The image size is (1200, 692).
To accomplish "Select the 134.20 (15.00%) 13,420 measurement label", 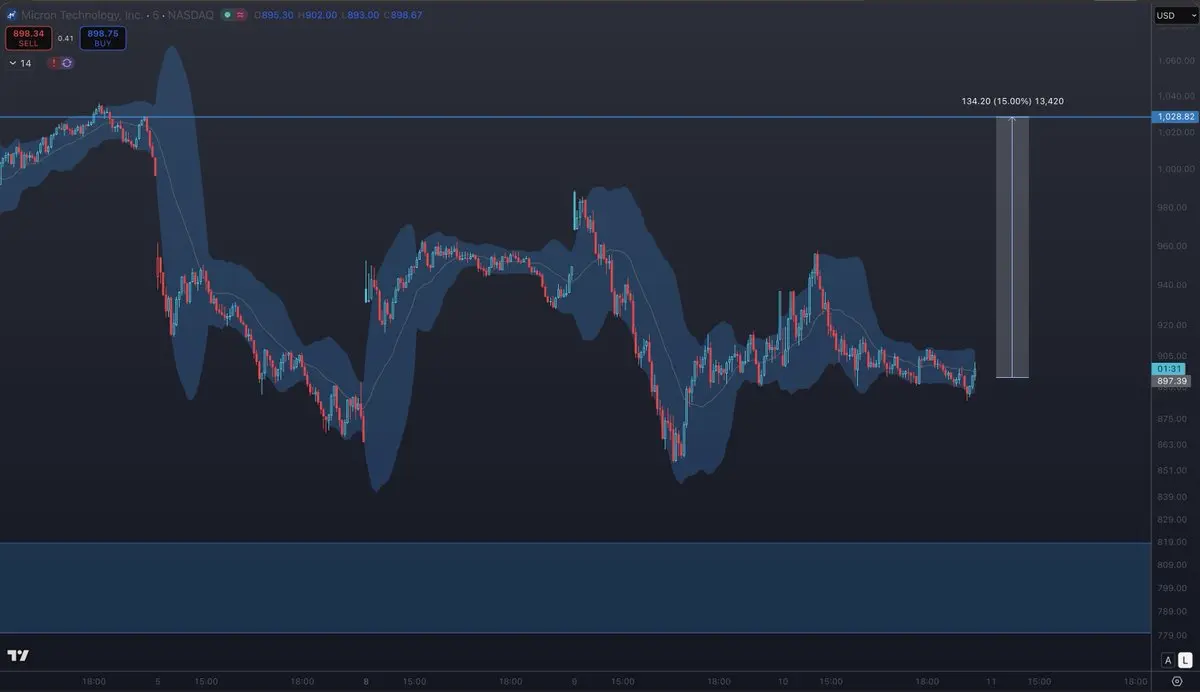I will pos(1012,101).
